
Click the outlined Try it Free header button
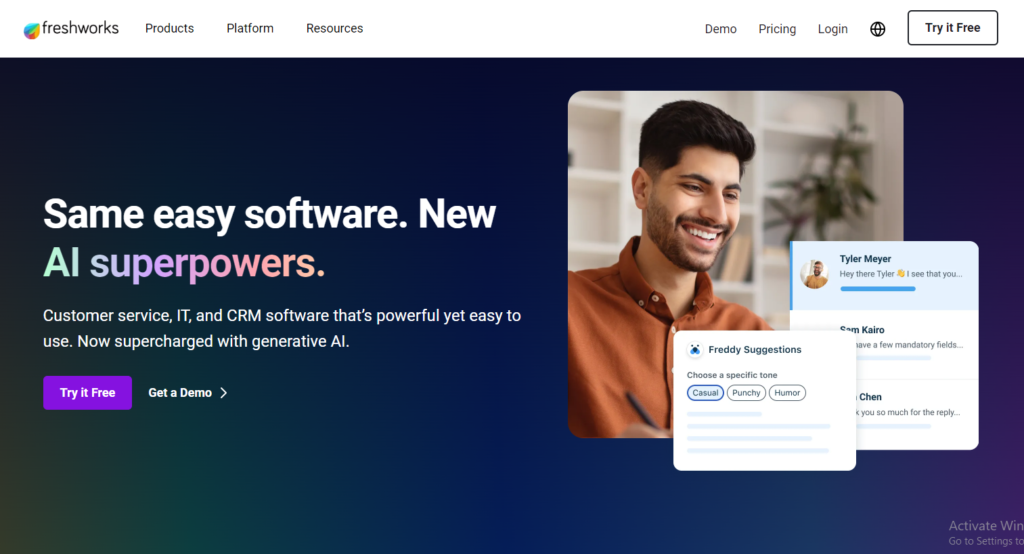(x=952, y=27)
